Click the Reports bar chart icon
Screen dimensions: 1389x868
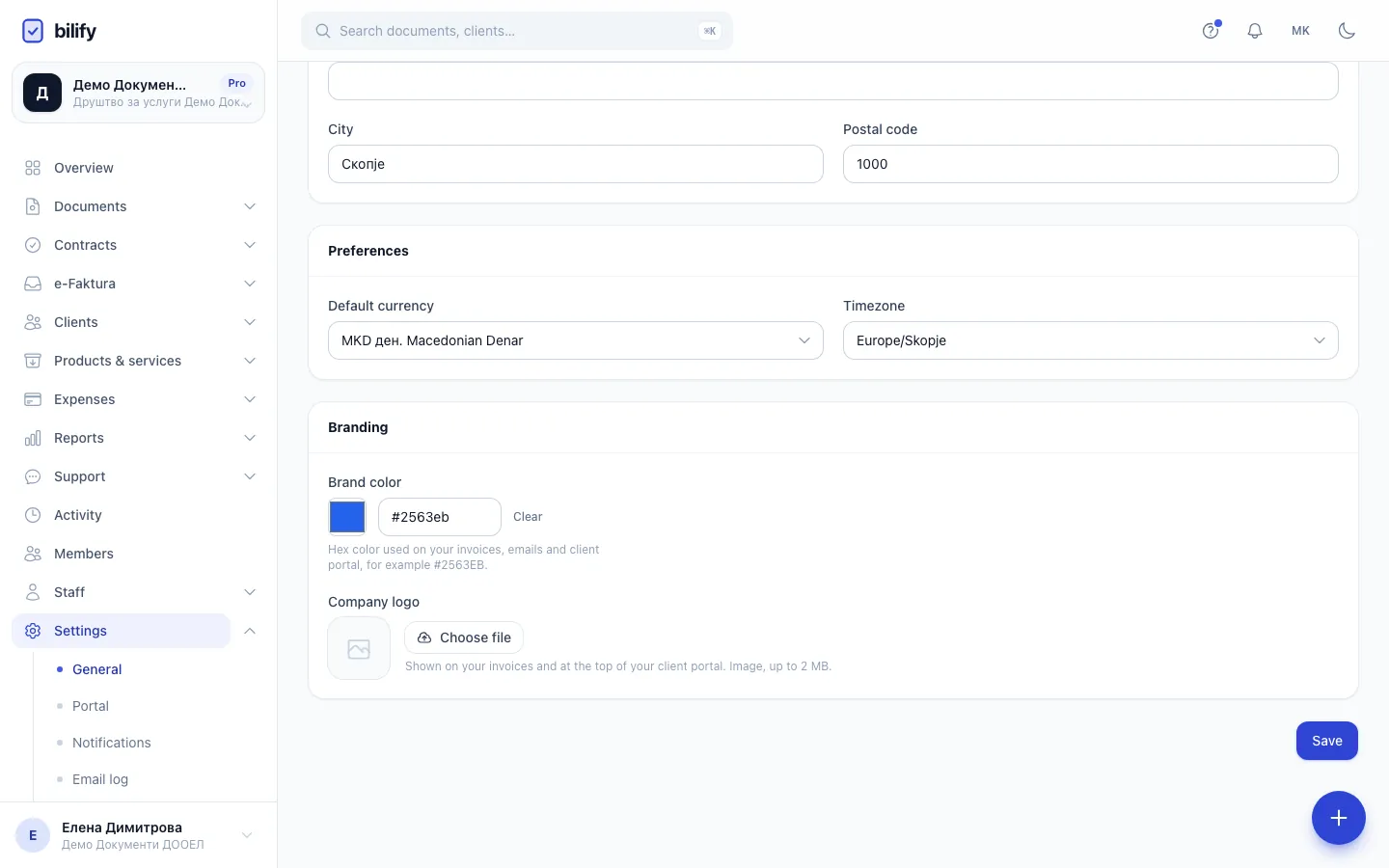click(x=33, y=438)
